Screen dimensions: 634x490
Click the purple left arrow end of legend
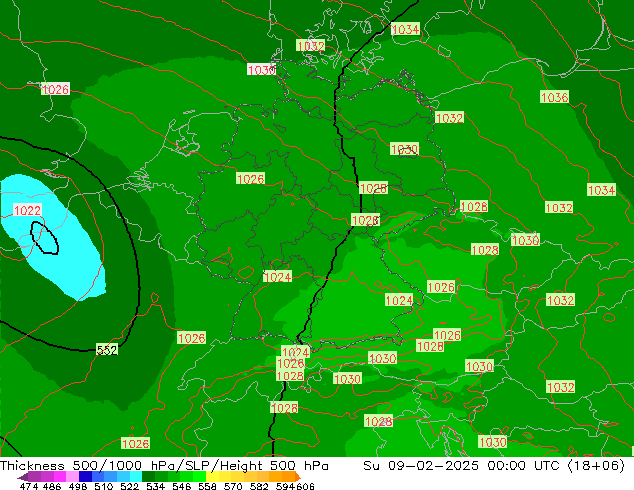pyautogui.click(x=23, y=477)
